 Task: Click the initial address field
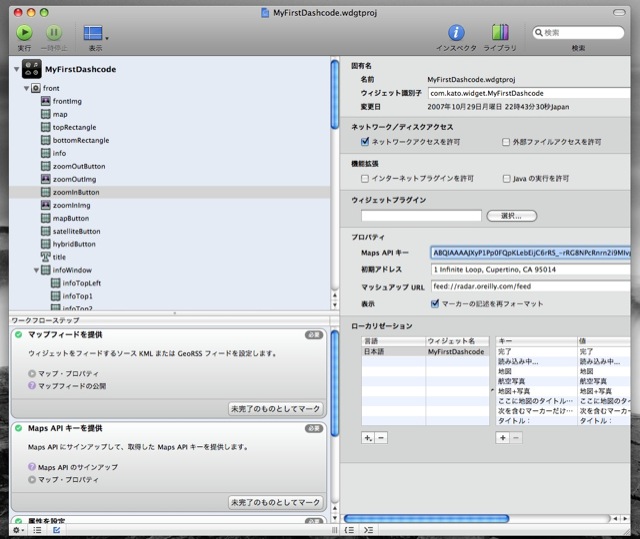[x=531, y=270]
